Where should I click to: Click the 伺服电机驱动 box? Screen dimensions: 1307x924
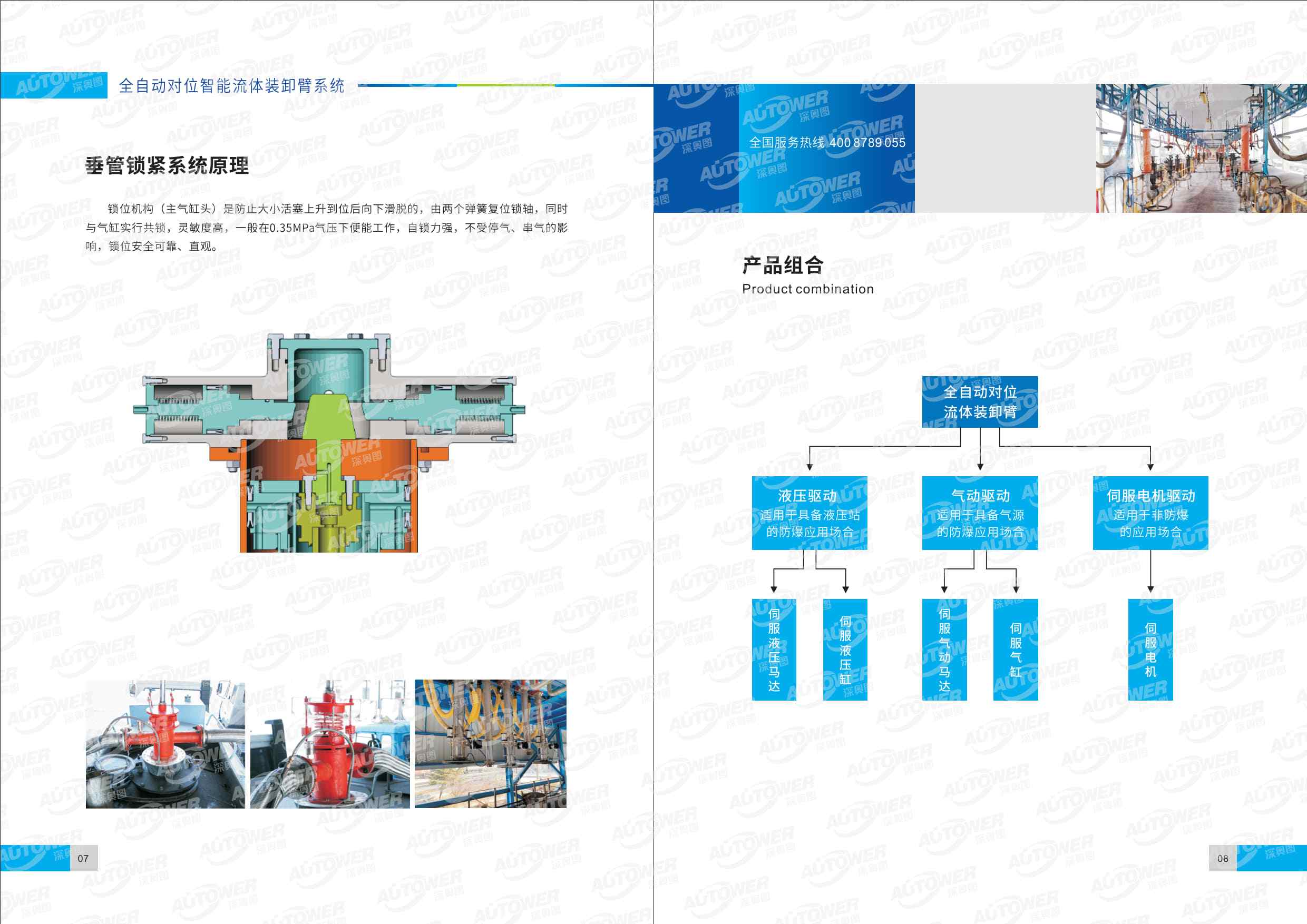click(x=1150, y=513)
